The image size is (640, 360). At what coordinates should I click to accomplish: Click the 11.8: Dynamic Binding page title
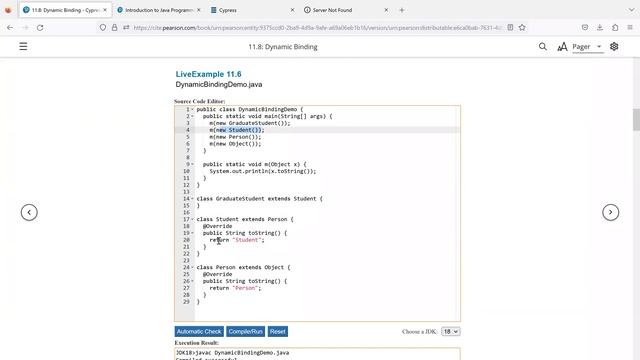tap(283, 47)
